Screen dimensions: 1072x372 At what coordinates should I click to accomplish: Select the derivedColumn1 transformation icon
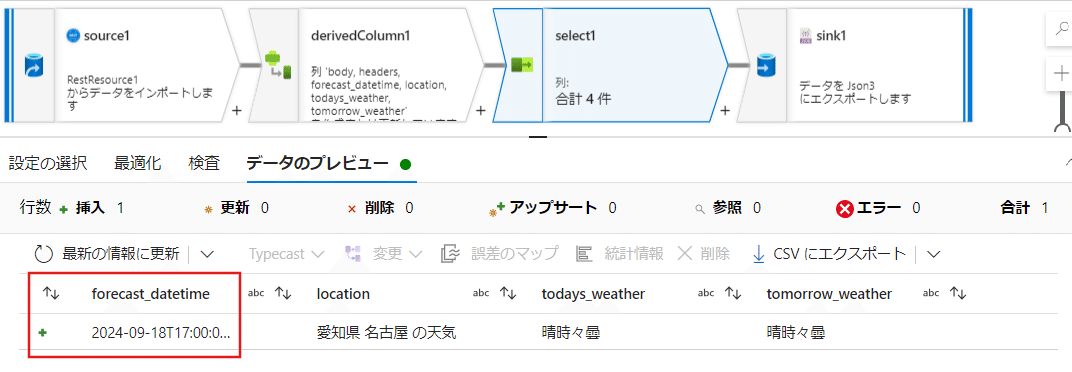(x=279, y=65)
